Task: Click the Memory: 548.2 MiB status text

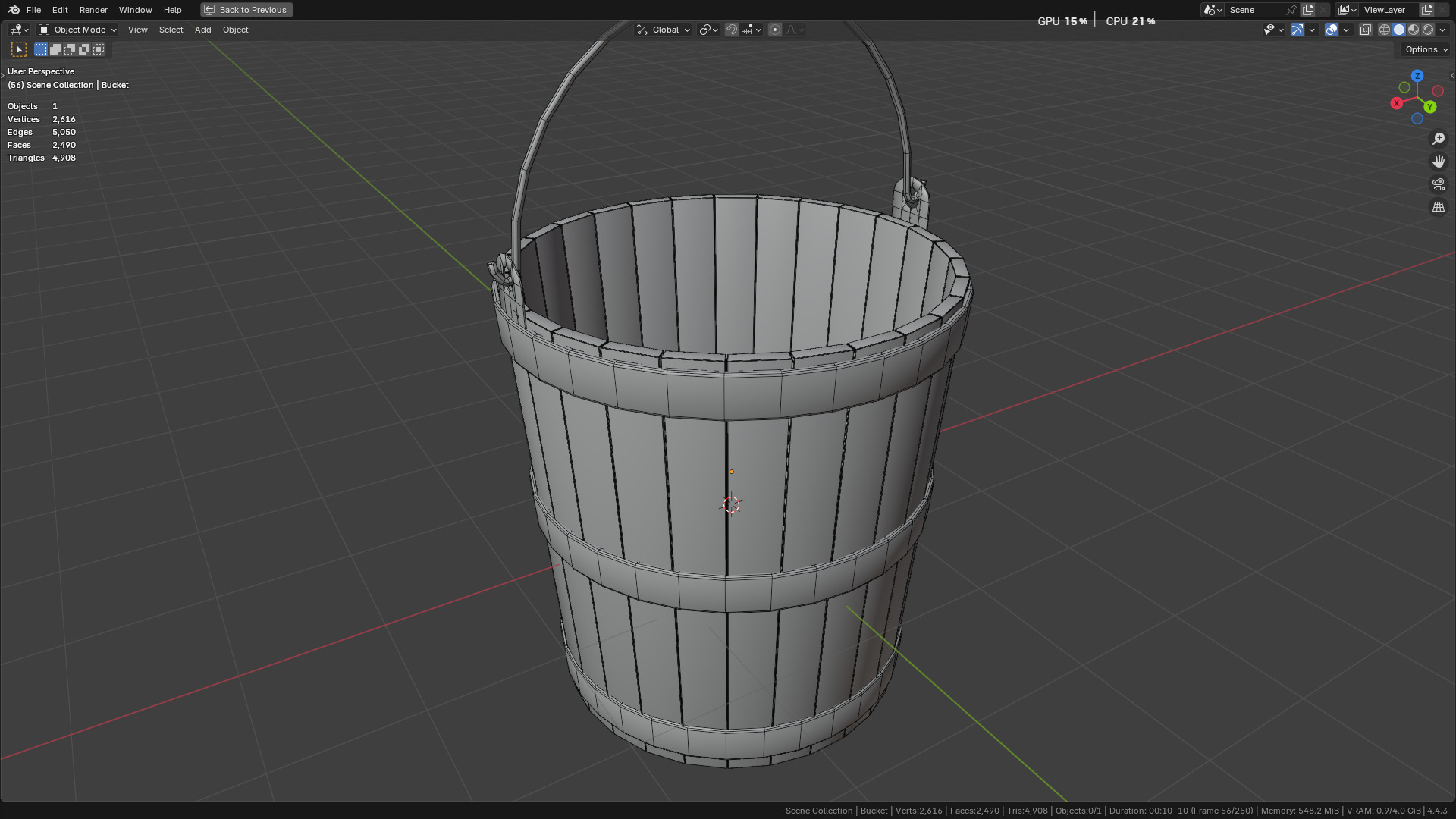Action: click(1300, 811)
